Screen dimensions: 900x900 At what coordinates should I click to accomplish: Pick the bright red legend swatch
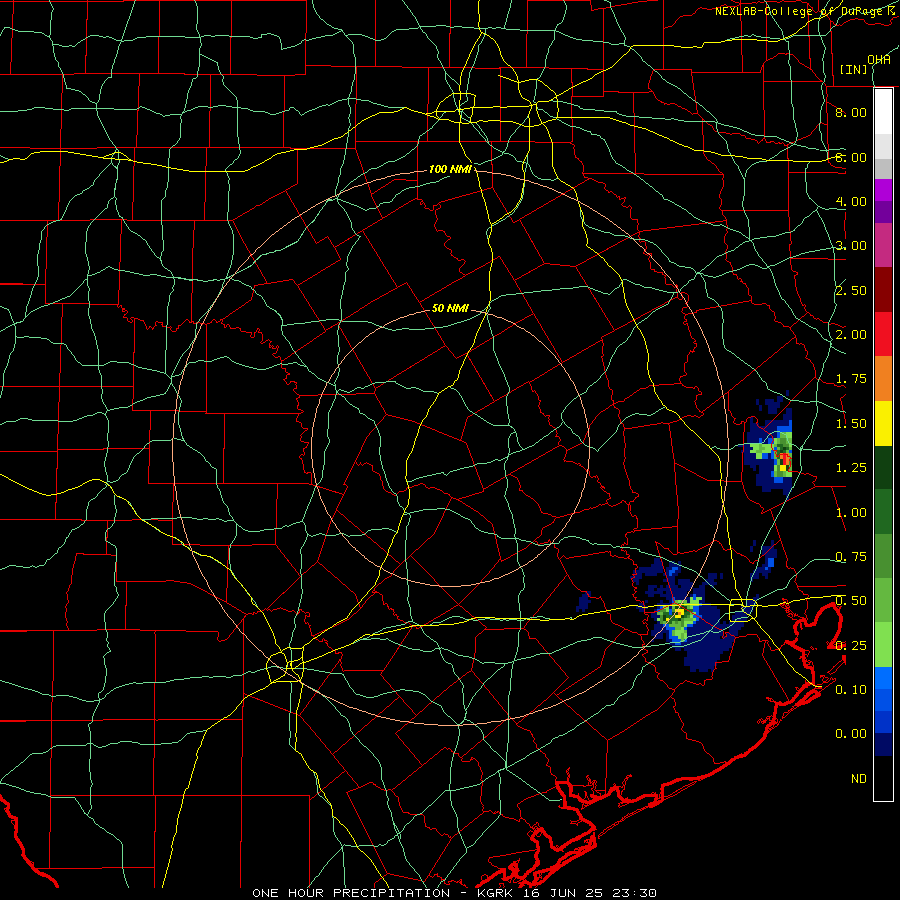pyautogui.click(x=883, y=334)
